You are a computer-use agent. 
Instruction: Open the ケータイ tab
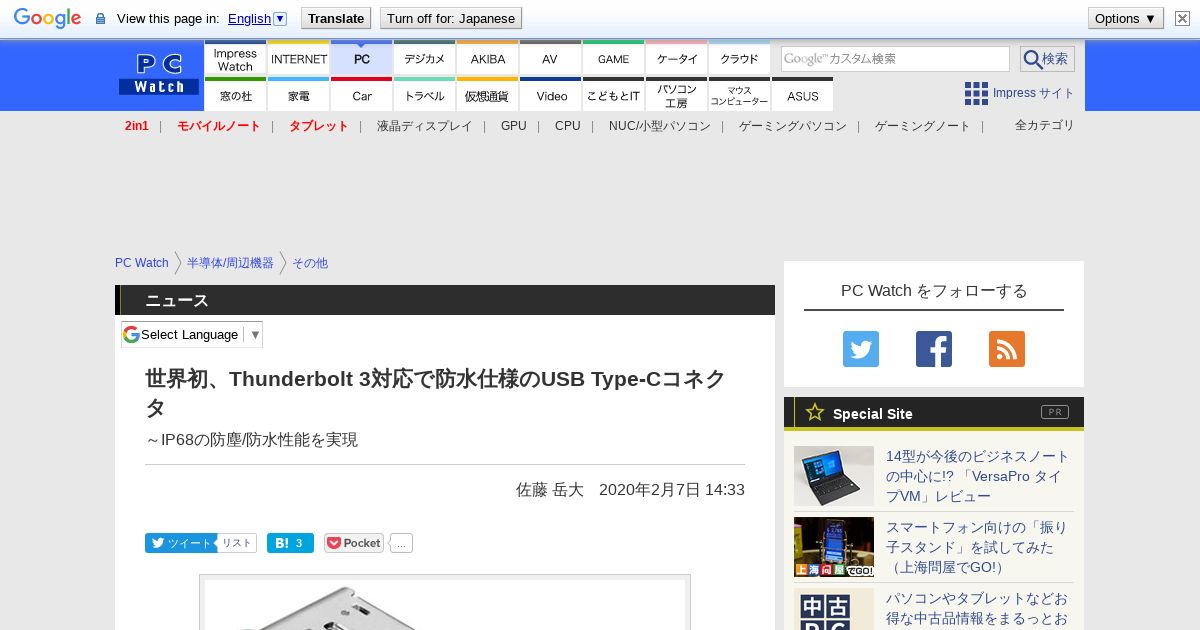pos(677,58)
